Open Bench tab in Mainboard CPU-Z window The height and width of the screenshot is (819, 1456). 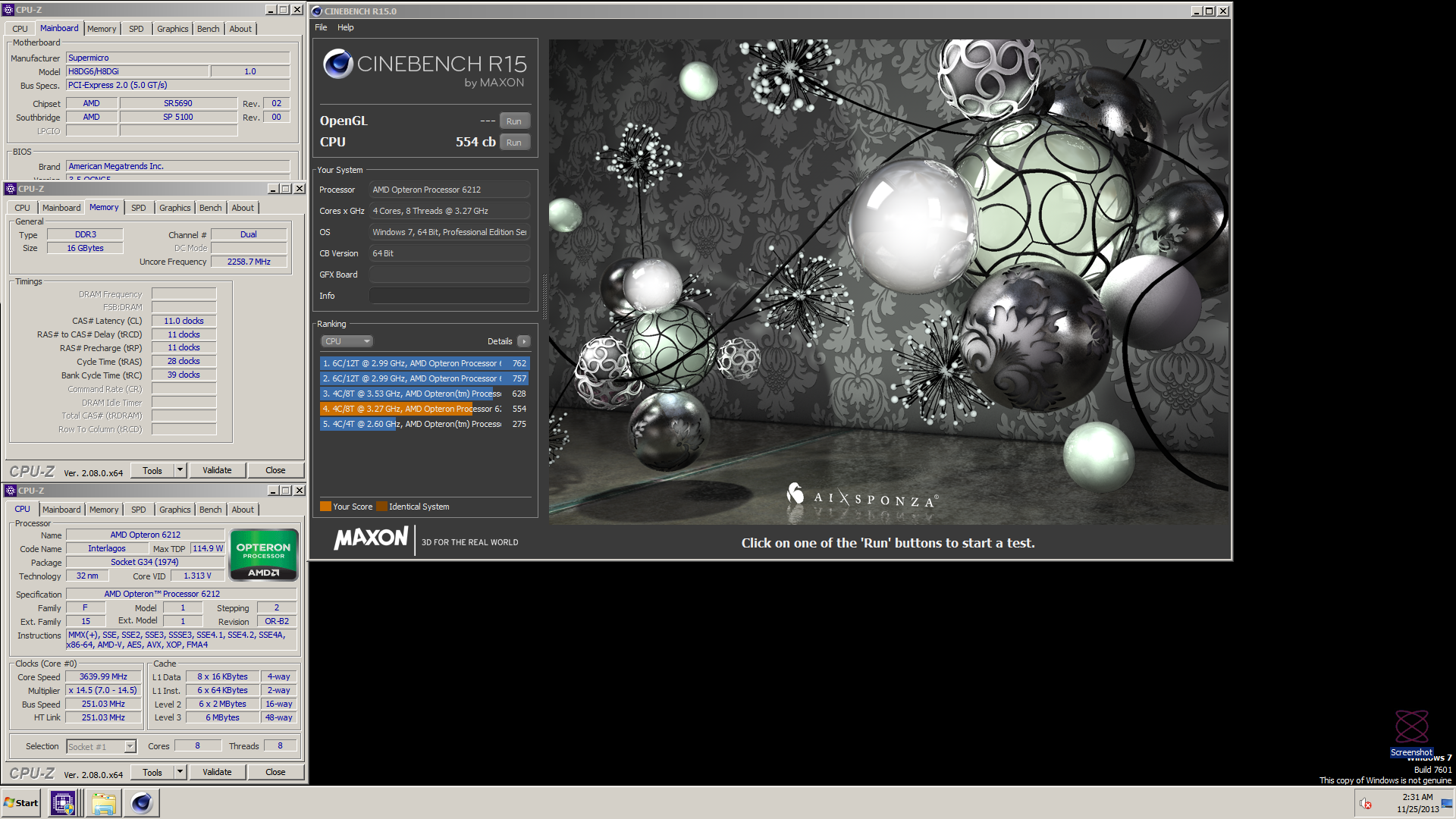[208, 29]
